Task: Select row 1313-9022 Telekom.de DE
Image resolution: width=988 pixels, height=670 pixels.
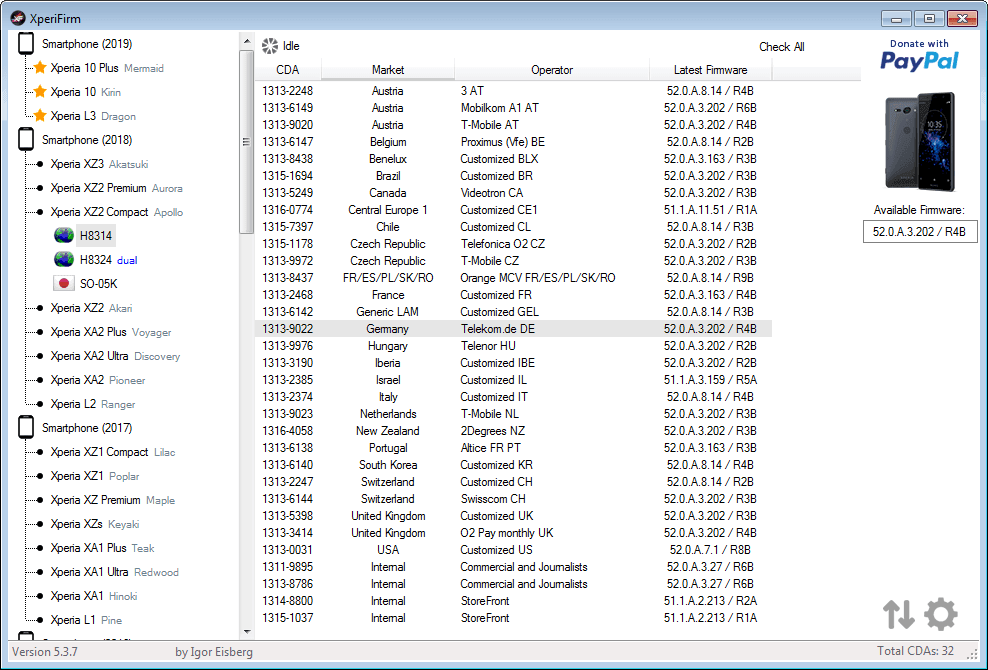Action: pos(514,329)
